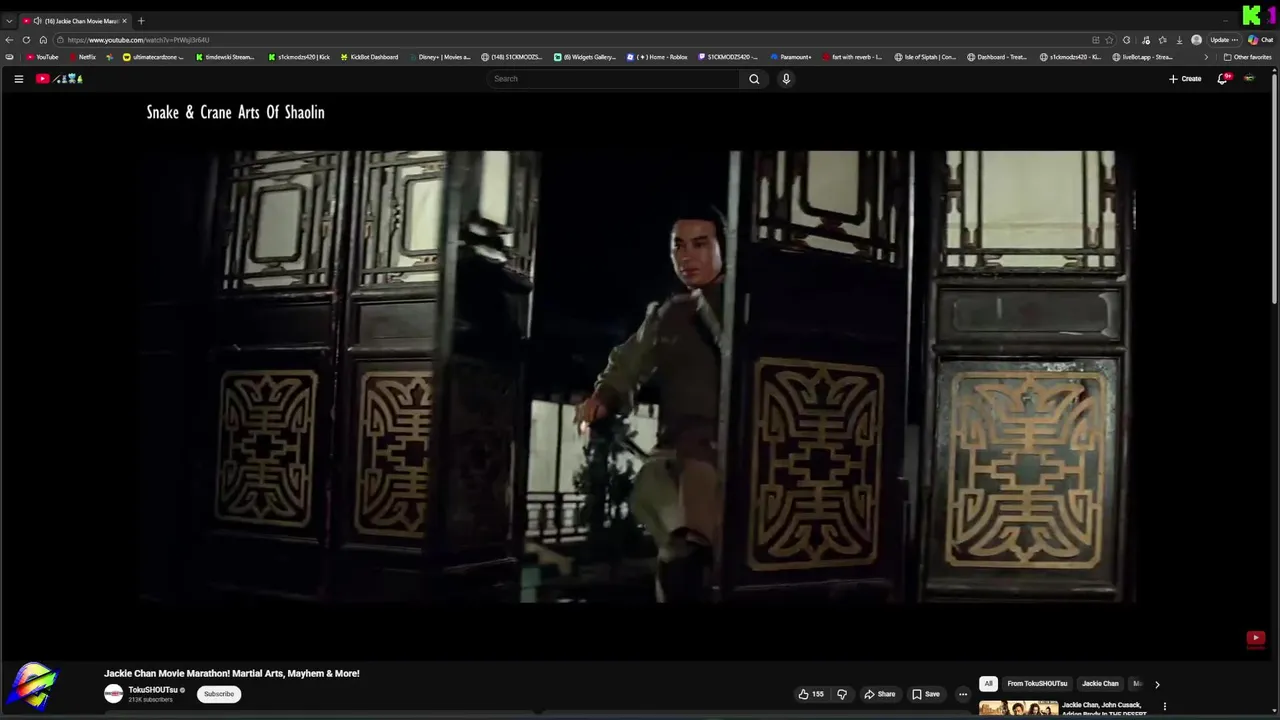Start voice search with the microphone icon

pyautogui.click(x=786, y=79)
